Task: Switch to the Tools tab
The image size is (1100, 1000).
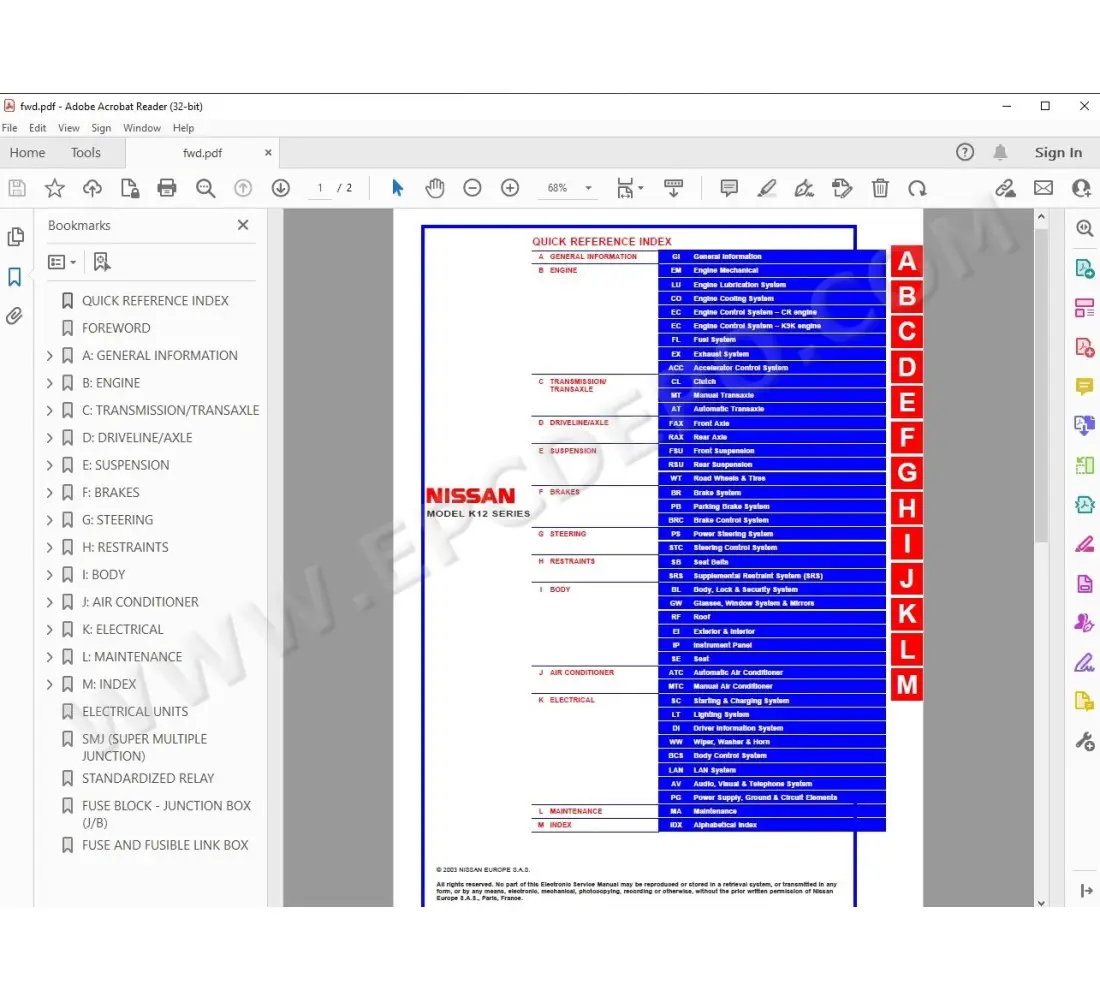Action: click(86, 153)
